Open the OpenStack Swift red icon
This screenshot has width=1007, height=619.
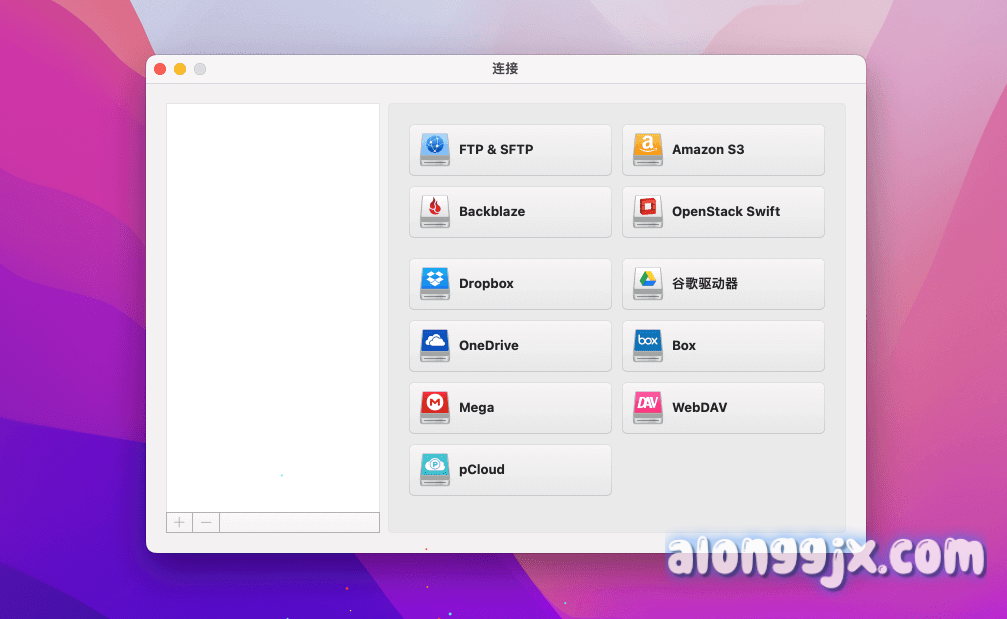pyautogui.click(x=648, y=212)
